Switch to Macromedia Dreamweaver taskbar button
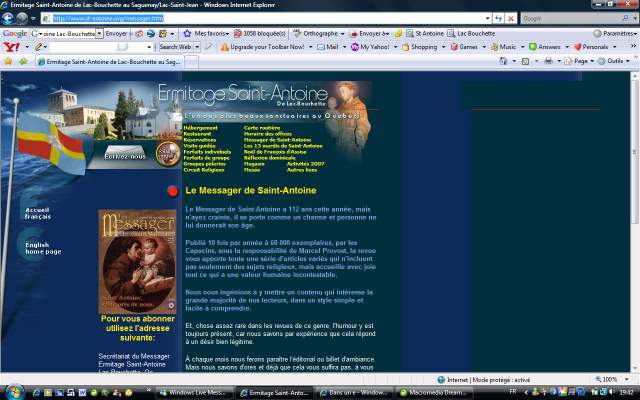This screenshot has width=640, height=400. (x=435, y=393)
